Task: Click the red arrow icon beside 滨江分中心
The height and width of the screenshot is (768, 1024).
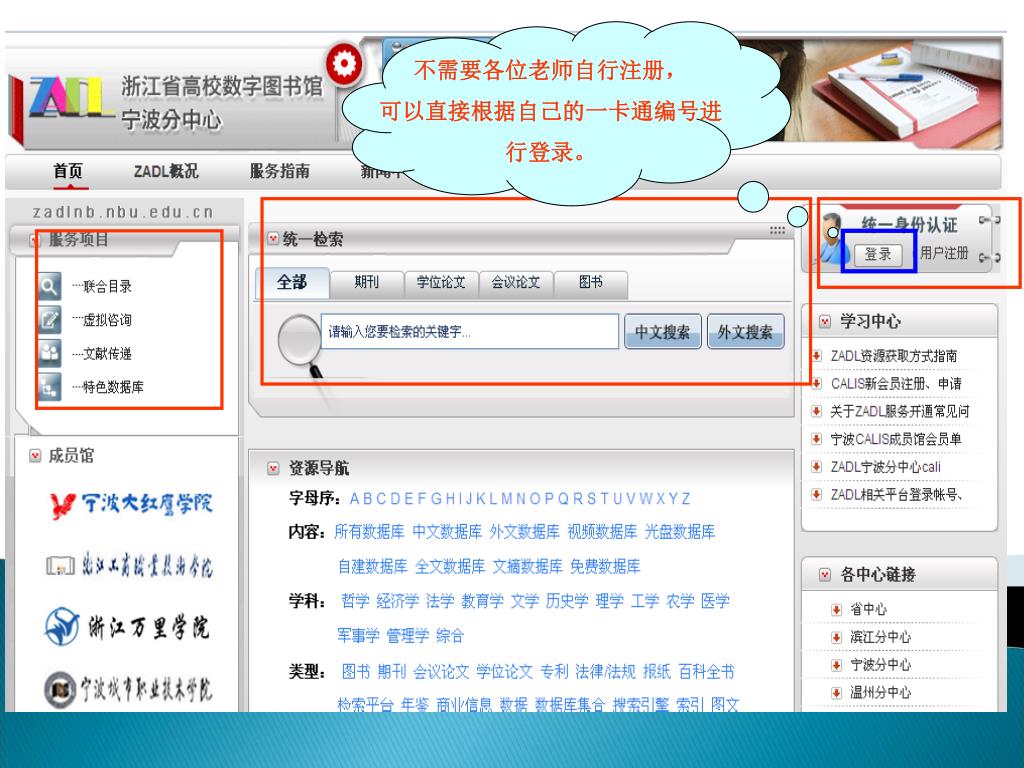Action: 836,637
